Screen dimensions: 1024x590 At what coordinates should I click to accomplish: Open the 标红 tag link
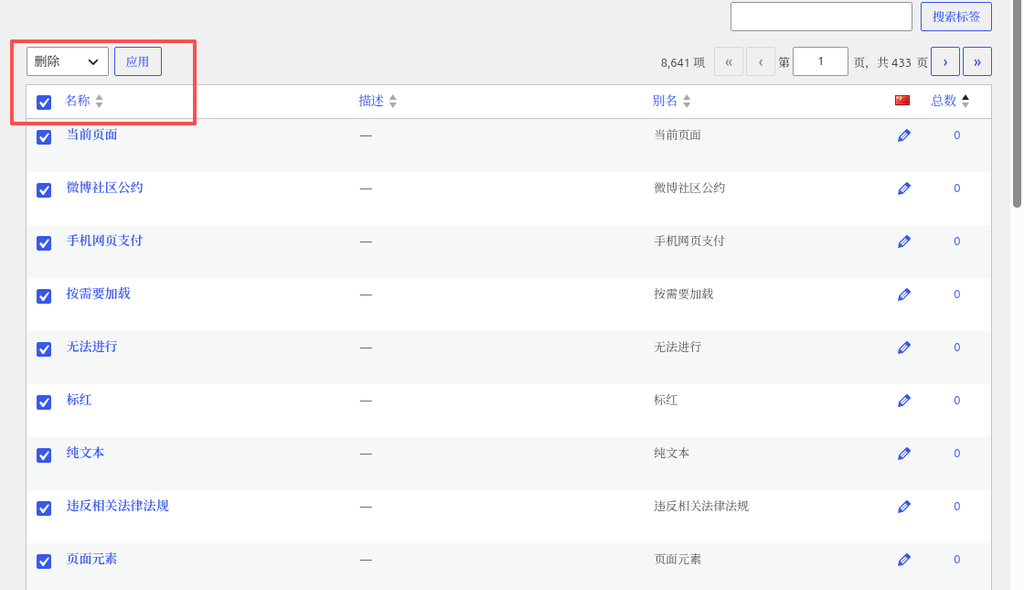point(79,399)
